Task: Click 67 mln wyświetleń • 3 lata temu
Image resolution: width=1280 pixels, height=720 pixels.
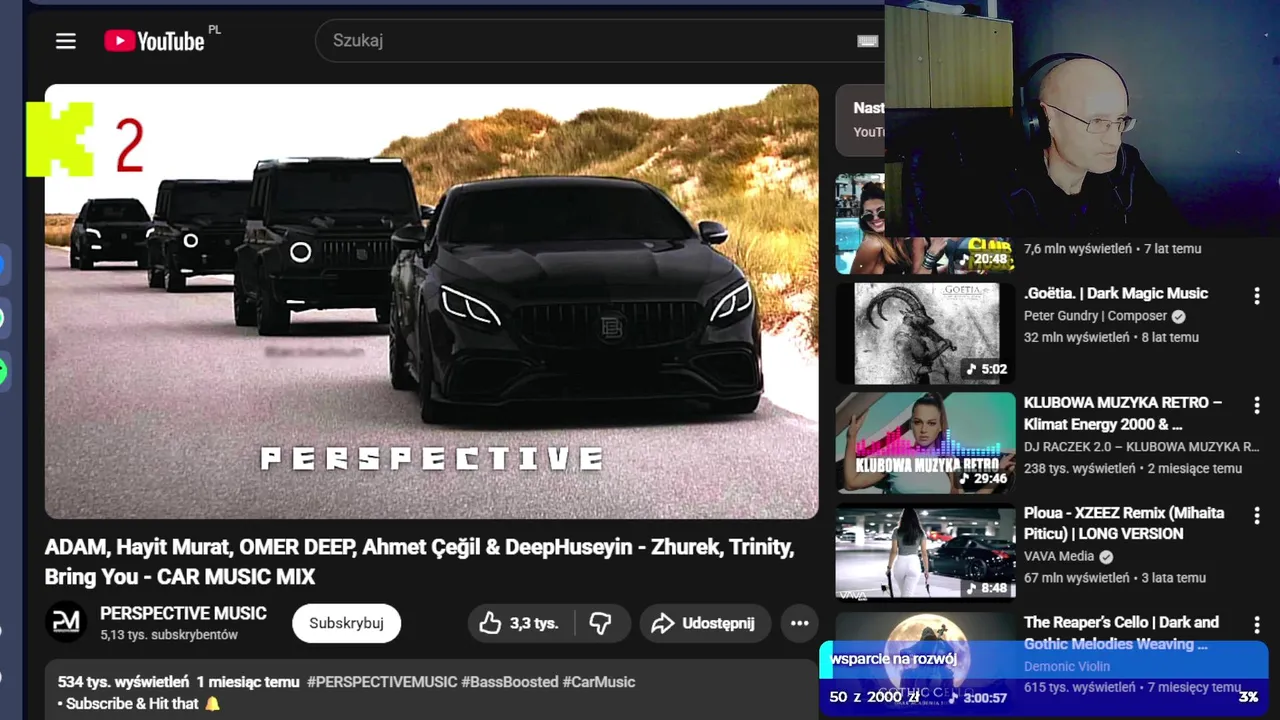Action: (1115, 577)
